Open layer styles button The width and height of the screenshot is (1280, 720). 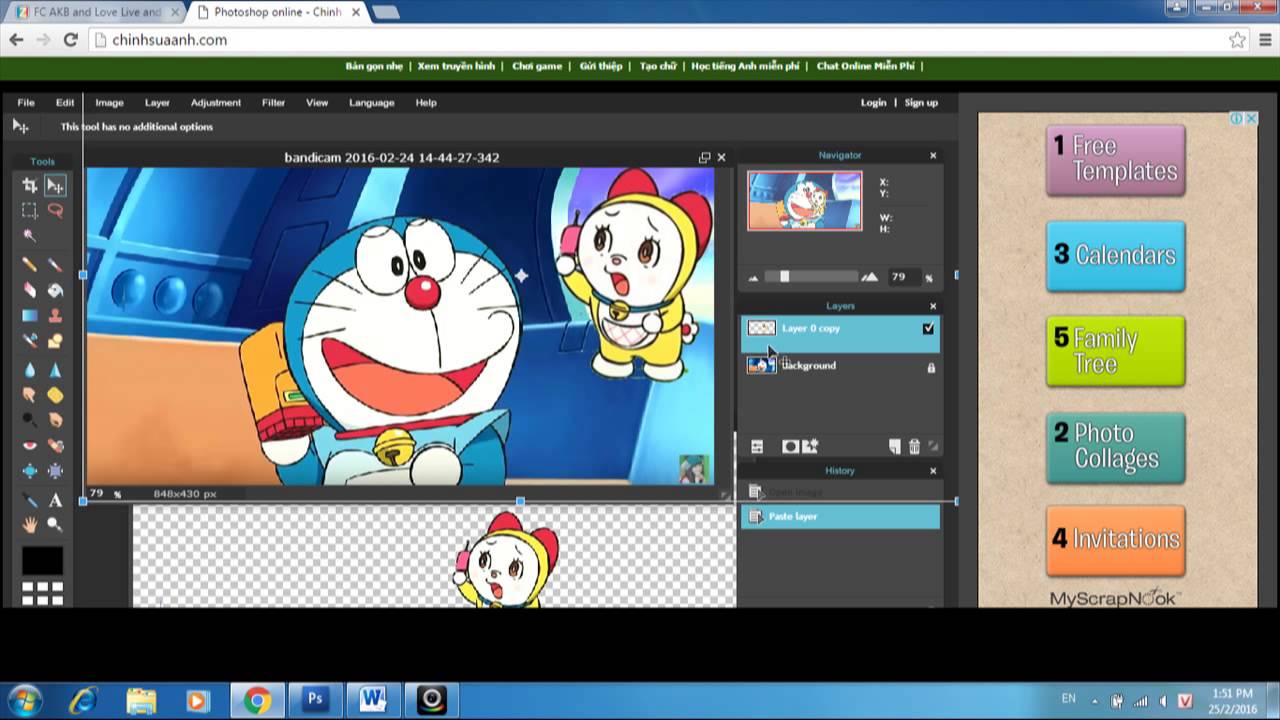[810, 447]
